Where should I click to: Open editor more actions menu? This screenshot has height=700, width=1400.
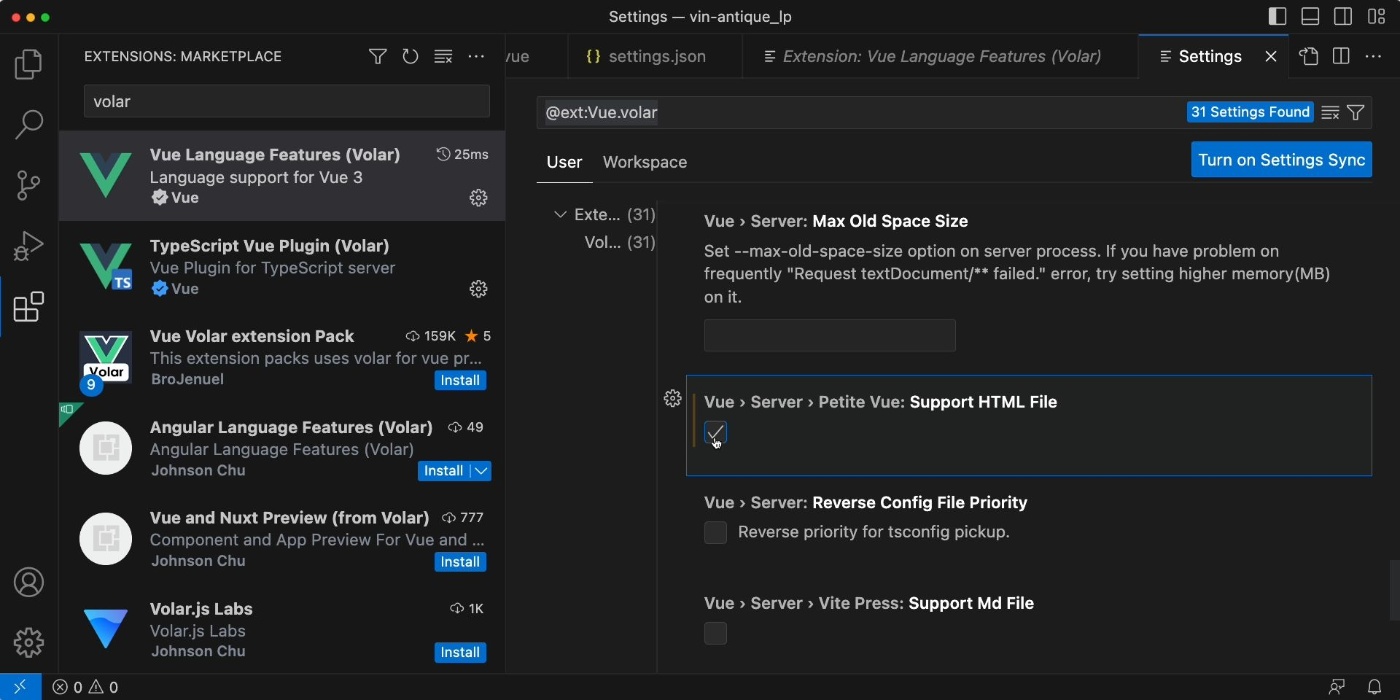[1374, 57]
